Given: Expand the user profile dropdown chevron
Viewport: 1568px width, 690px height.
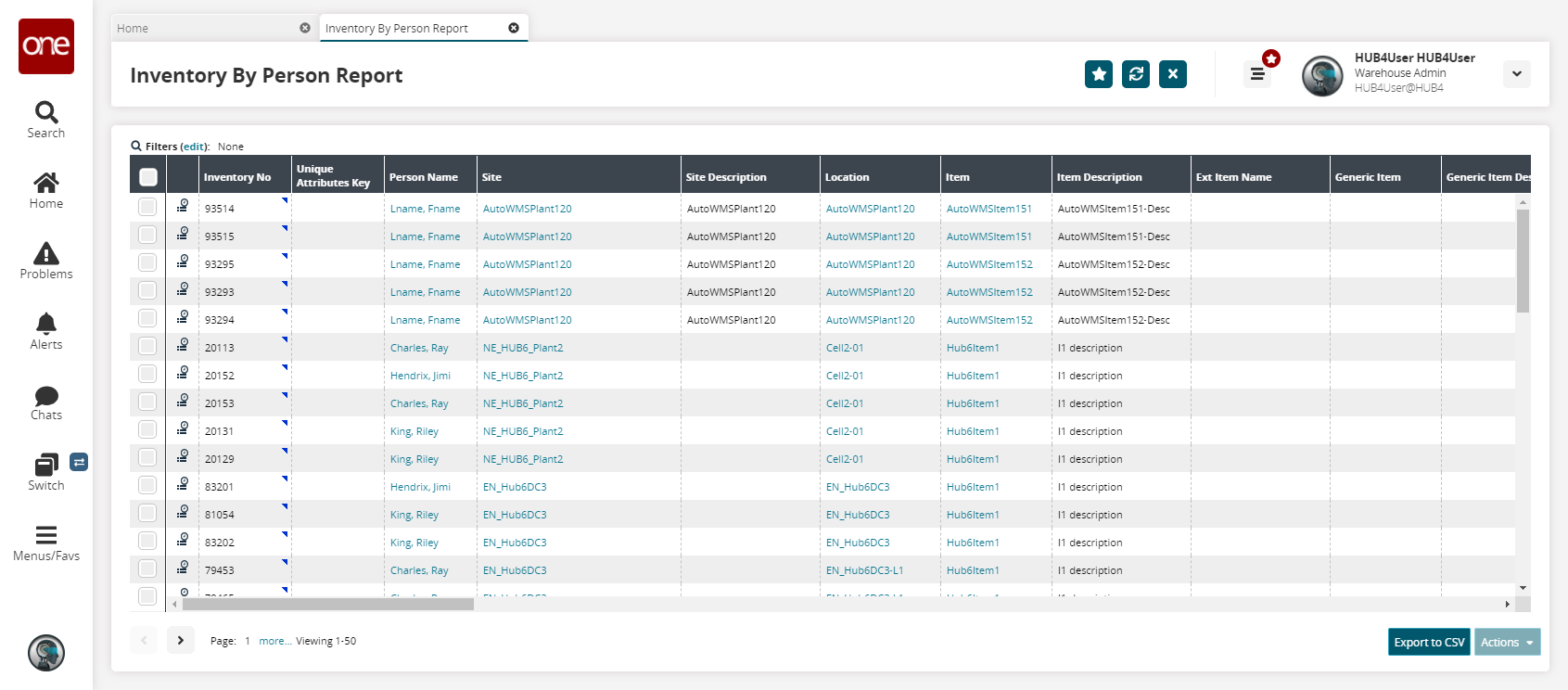Looking at the screenshot, I should [x=1516, y=74].
